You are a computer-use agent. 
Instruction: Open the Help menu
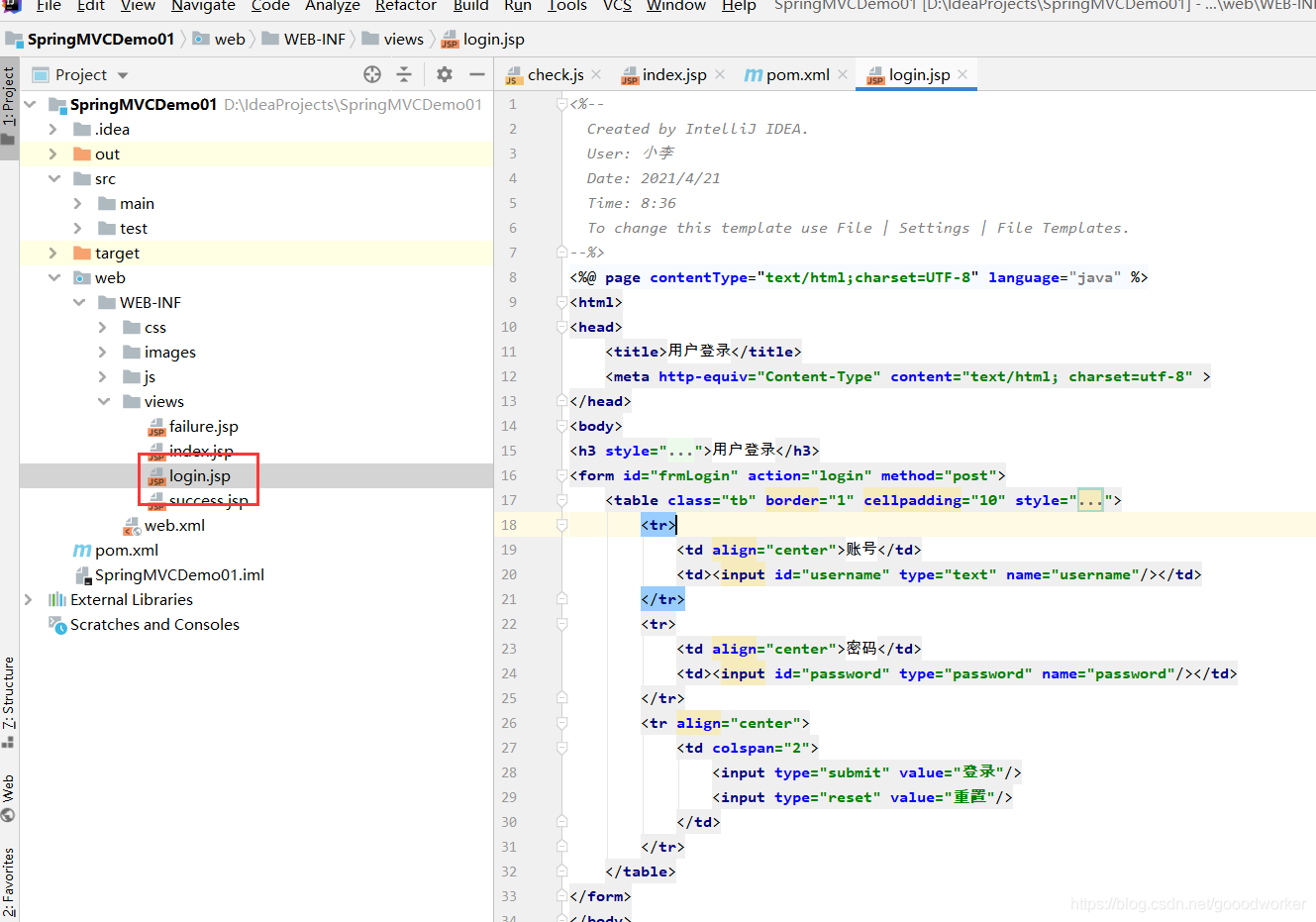point(739,6)
